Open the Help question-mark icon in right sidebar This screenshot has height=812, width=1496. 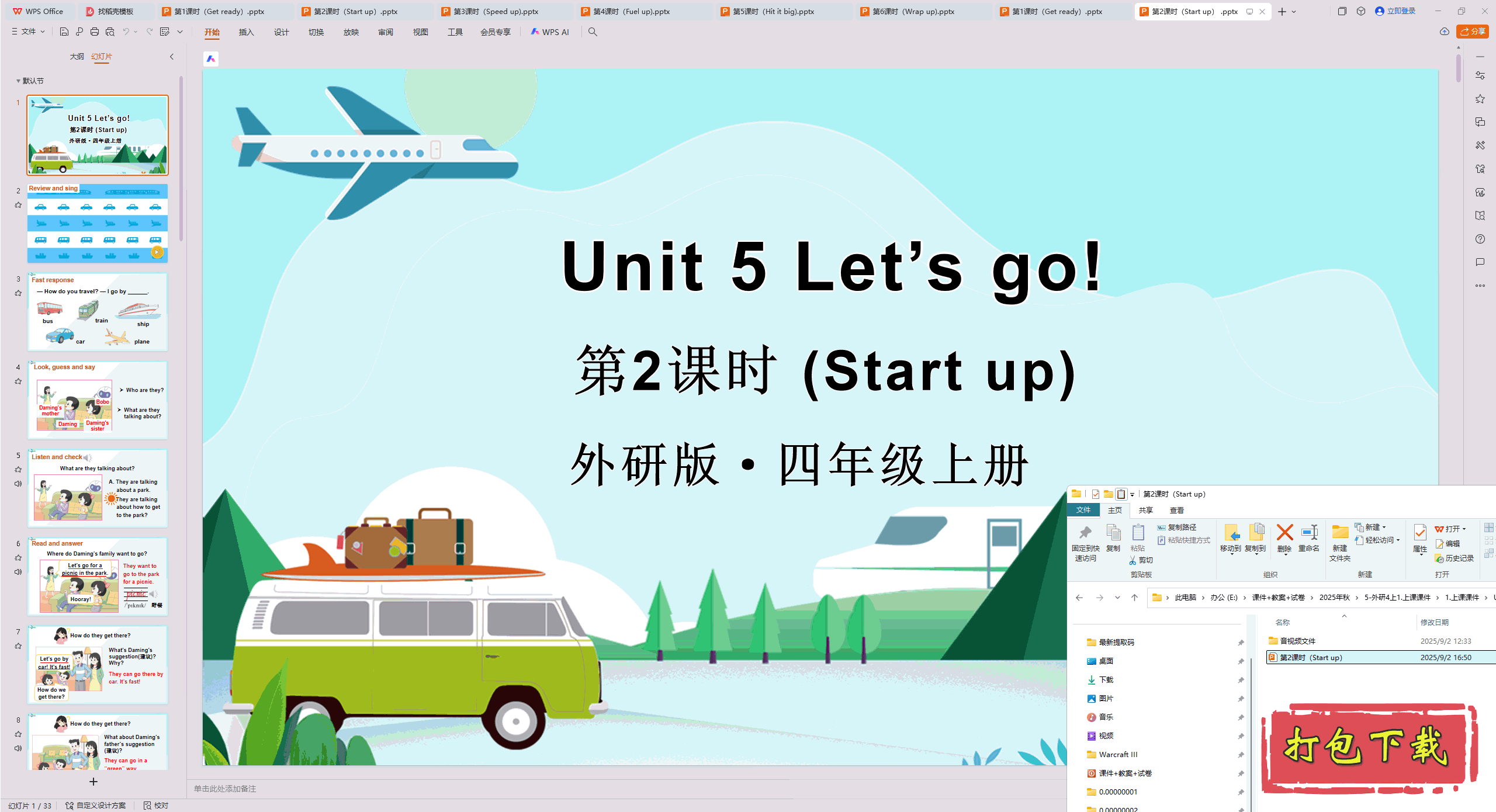pos(1480,239)
